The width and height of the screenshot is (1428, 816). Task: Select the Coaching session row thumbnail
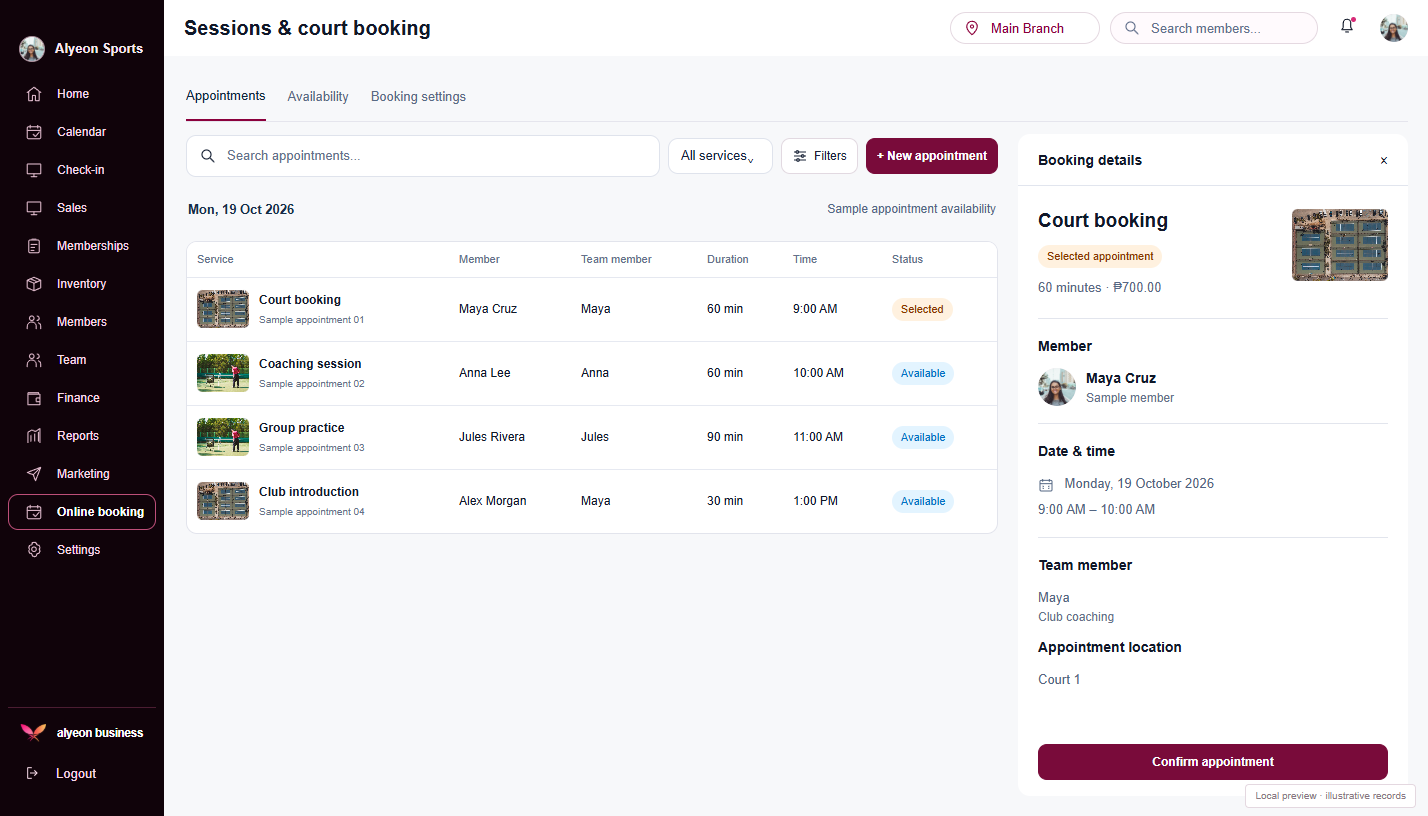click(x=223, y=373)
